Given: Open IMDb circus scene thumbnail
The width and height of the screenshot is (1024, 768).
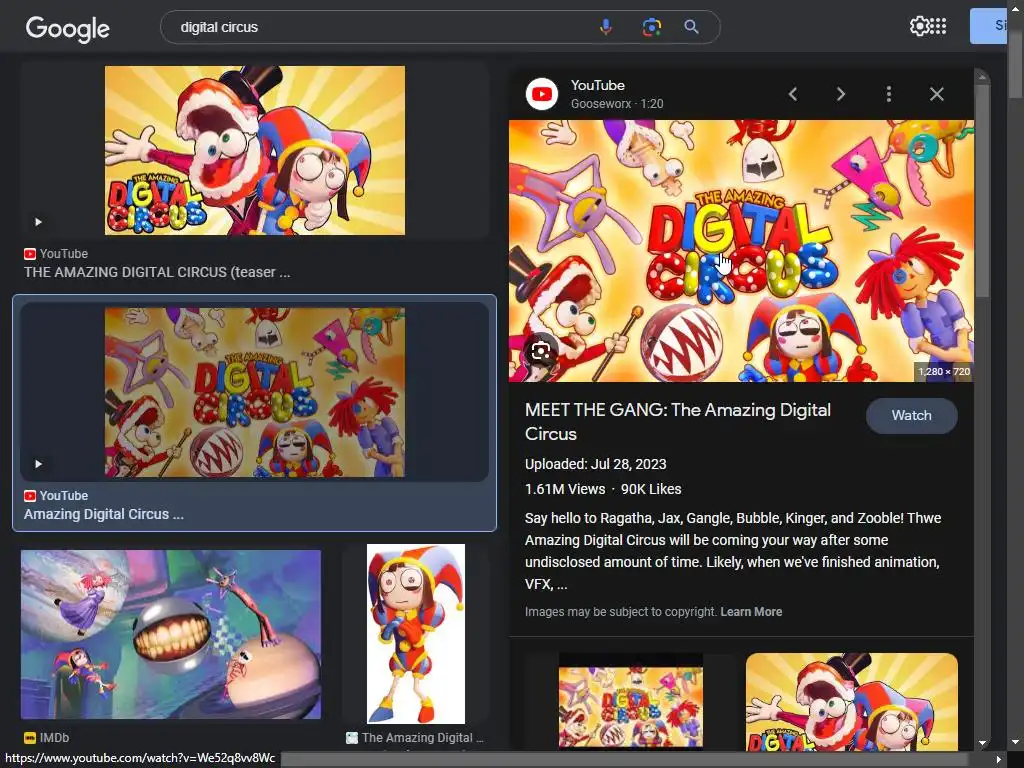Looking at the screenshot, I should pos(170,635).
